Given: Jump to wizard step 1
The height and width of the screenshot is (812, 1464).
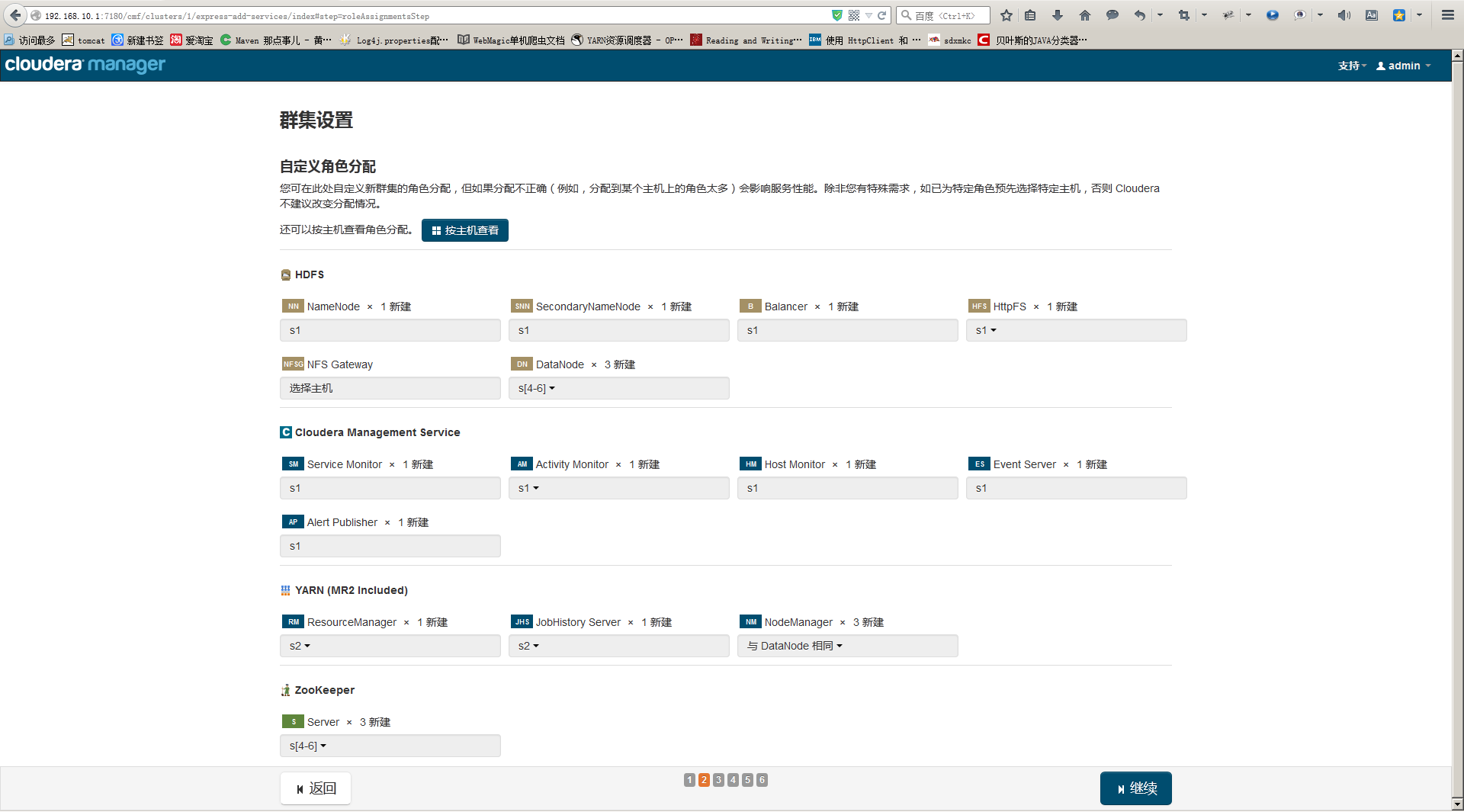Looking at the screenshot, I should pyautogui.click(x=689, y=780).
